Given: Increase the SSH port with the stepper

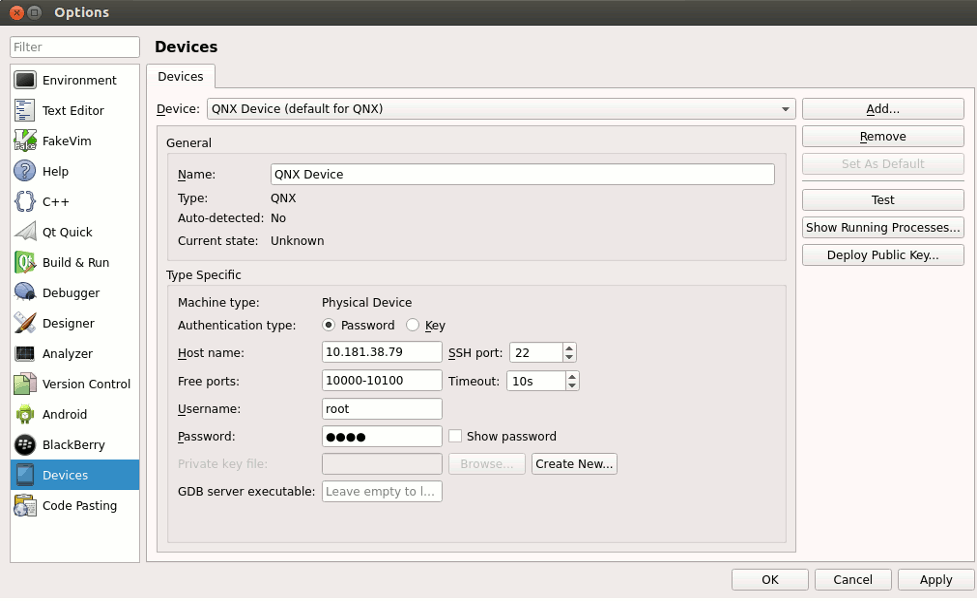Looking at the screenshot, I should (567, 347).
